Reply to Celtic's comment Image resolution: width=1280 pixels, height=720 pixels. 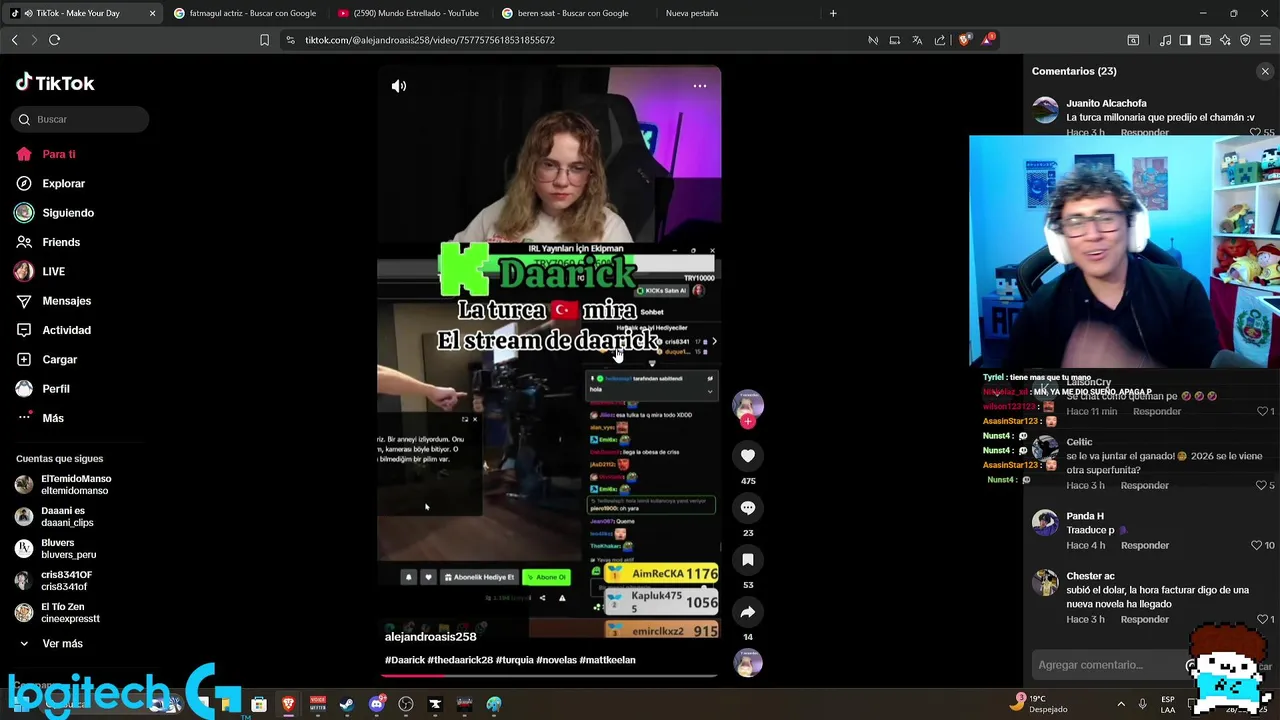pos(1144,486)
